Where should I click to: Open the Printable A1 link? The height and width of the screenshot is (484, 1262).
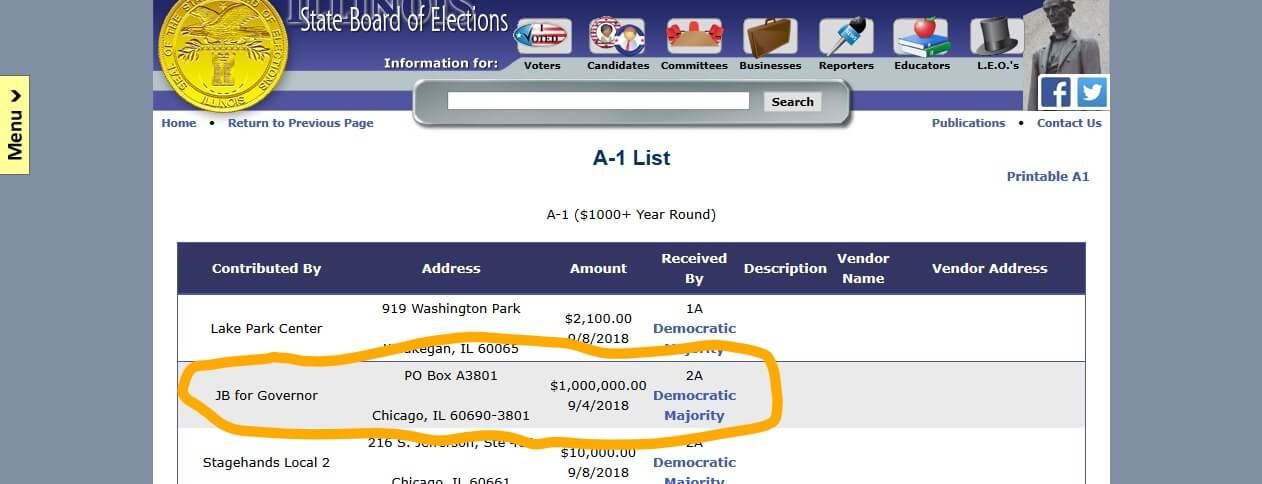[x=1047, y=176]
